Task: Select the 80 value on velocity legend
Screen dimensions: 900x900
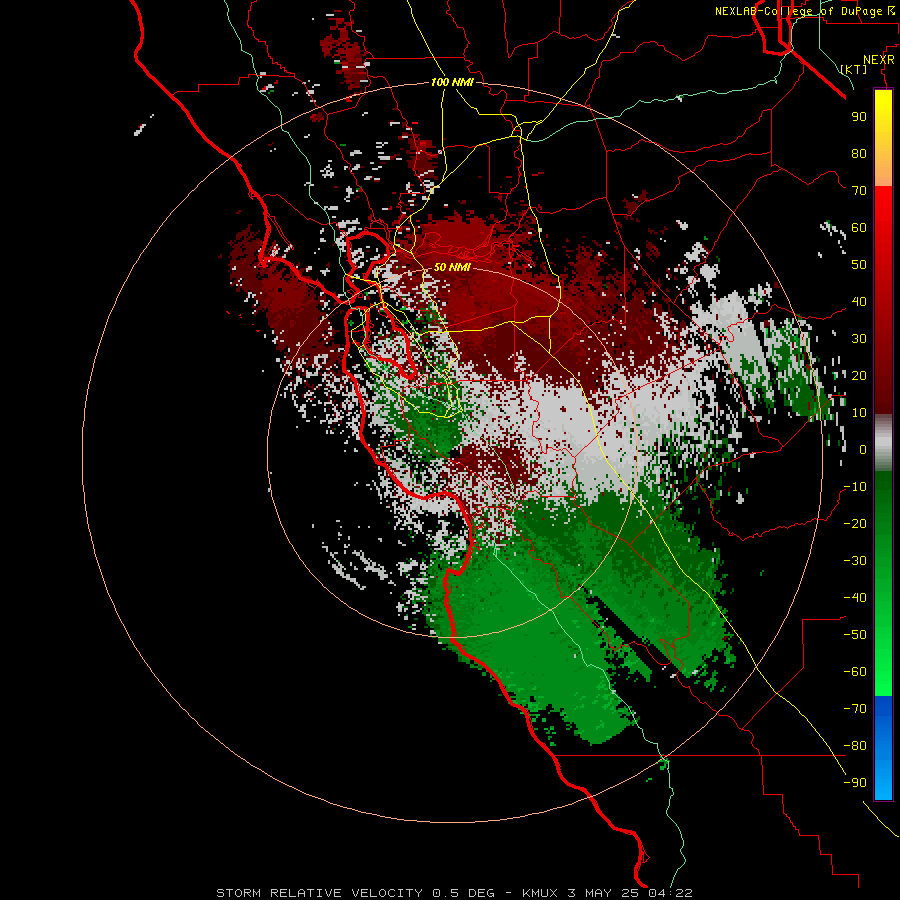Action: click(x=859, y=153)
